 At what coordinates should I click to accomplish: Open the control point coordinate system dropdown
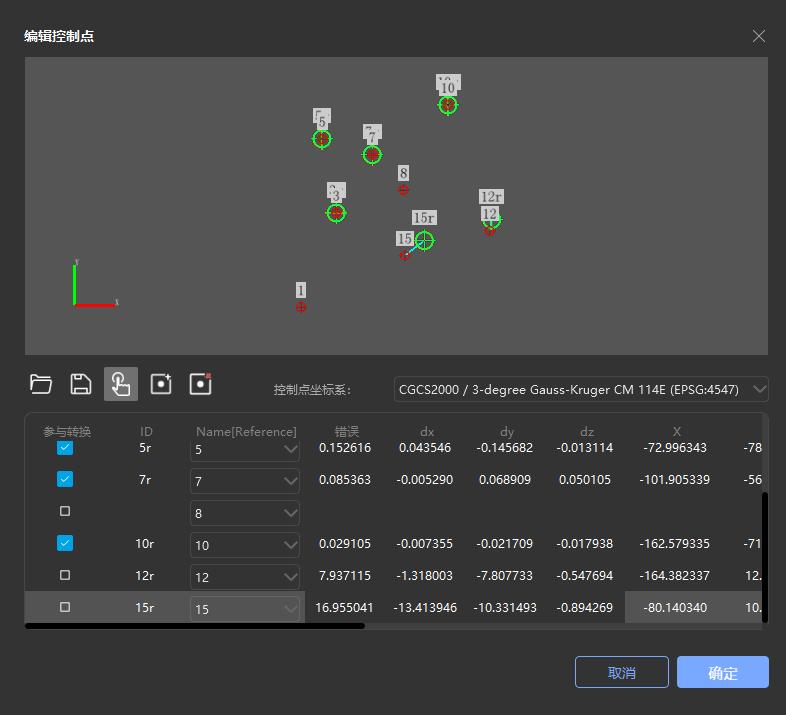[x=581, y=390]
